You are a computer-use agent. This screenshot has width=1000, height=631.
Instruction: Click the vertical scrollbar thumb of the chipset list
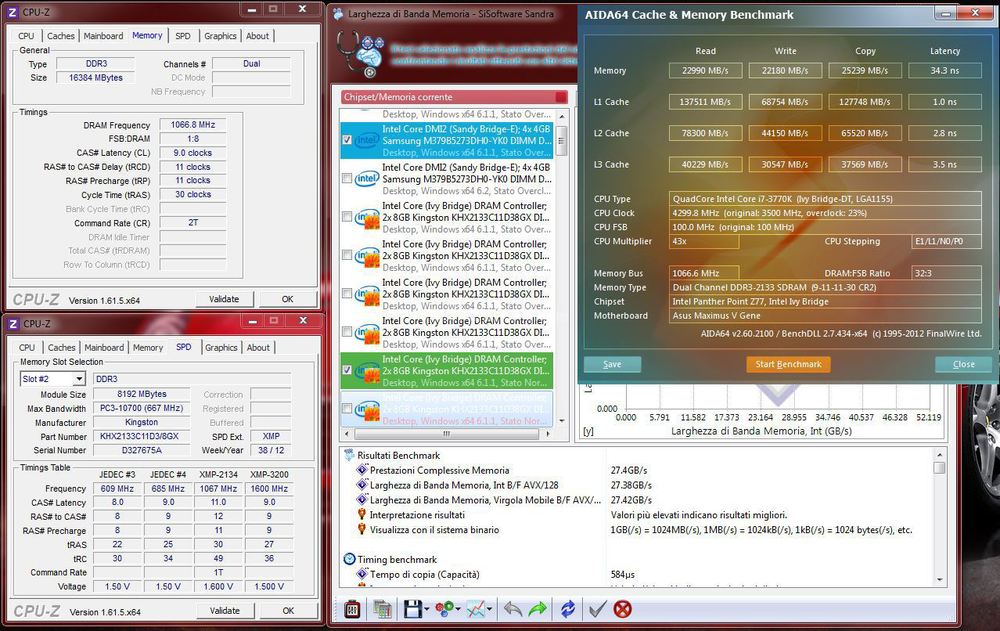(562, 140)
